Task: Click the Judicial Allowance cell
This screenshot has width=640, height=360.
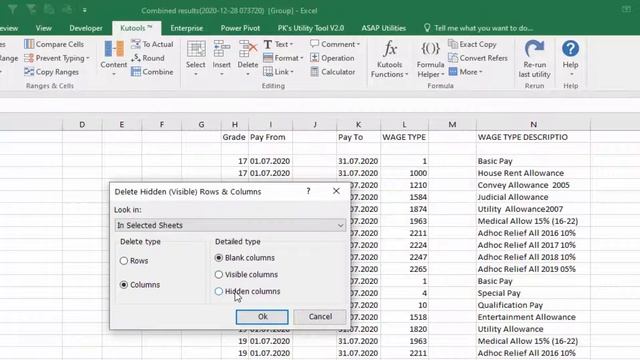Action: coord(533,197)
